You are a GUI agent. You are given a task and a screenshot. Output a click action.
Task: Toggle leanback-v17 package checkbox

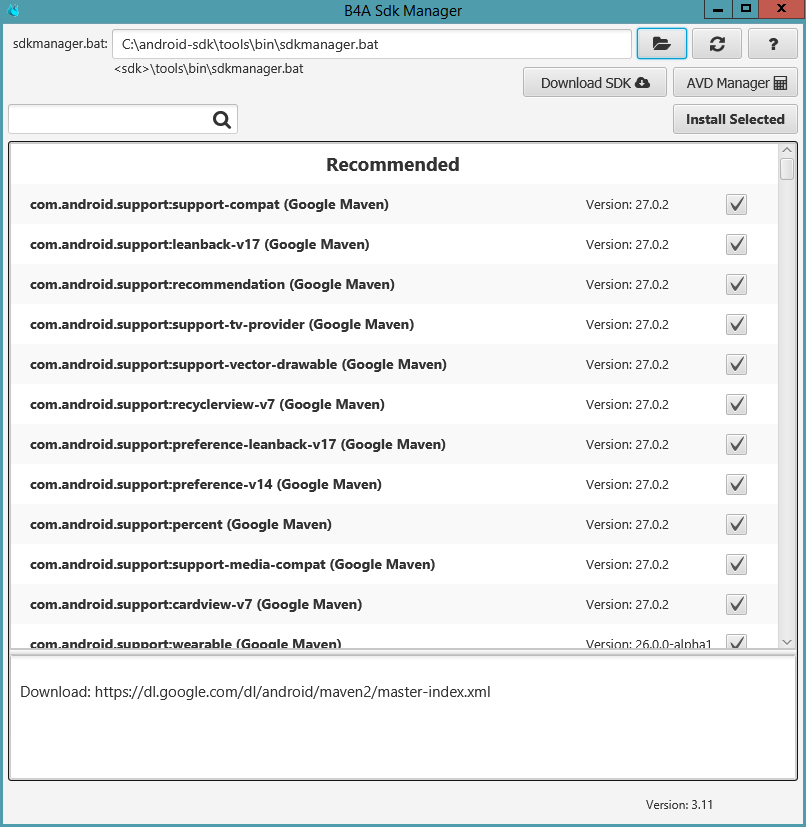pyautogui.click(x=736, y=244)
